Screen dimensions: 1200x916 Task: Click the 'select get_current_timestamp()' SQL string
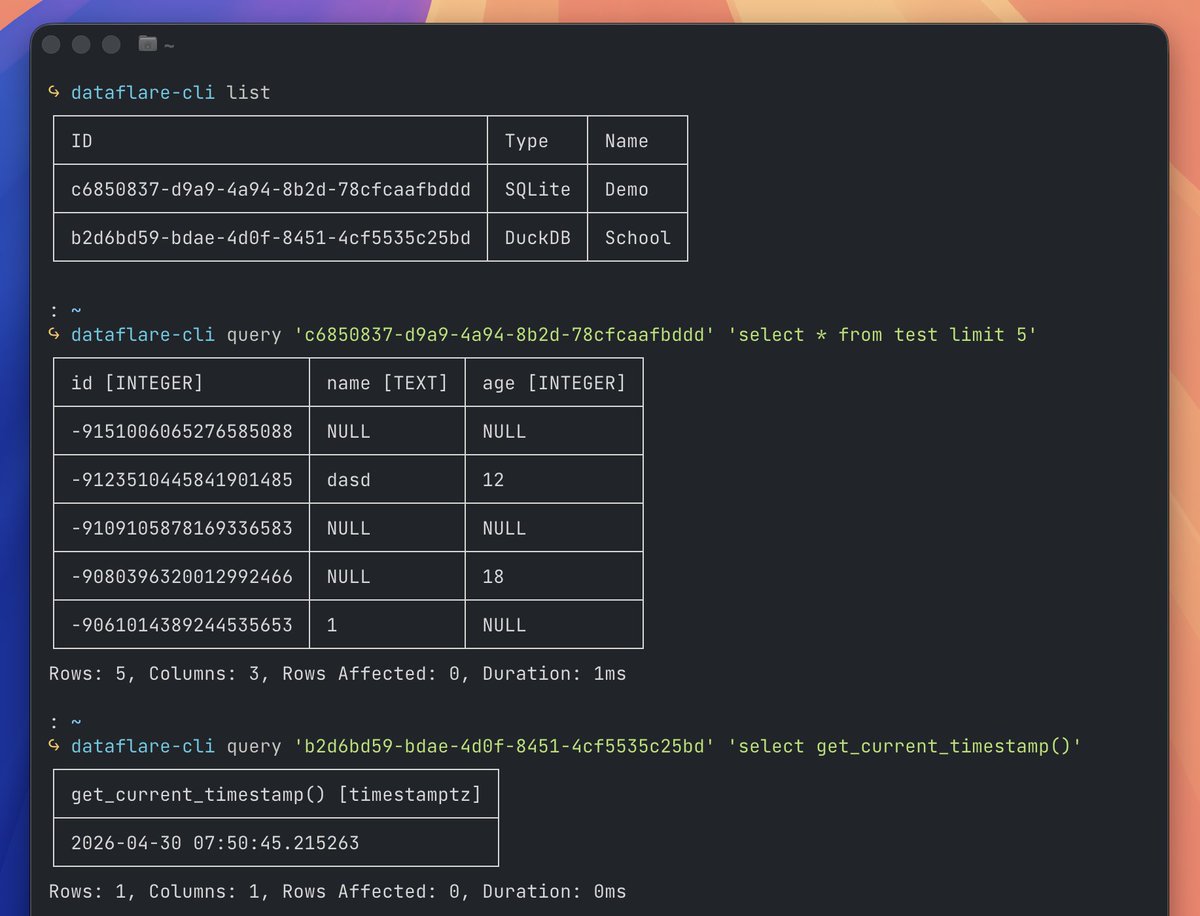point(904,747)
